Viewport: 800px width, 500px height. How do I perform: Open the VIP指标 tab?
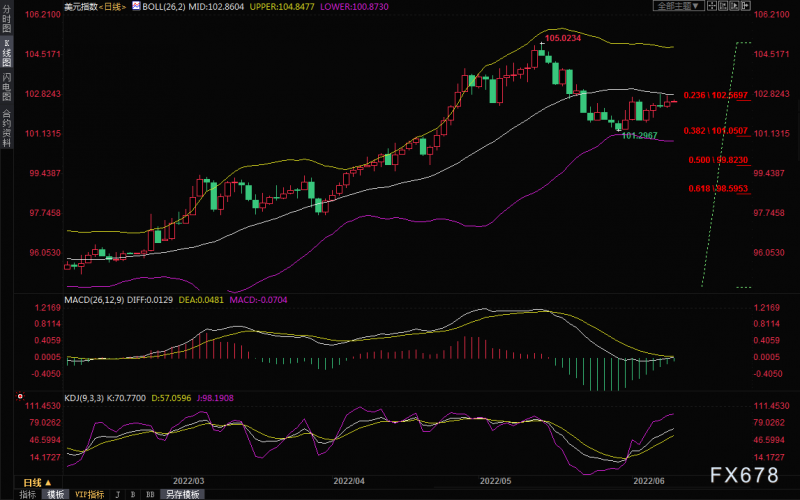coord(89,494)
